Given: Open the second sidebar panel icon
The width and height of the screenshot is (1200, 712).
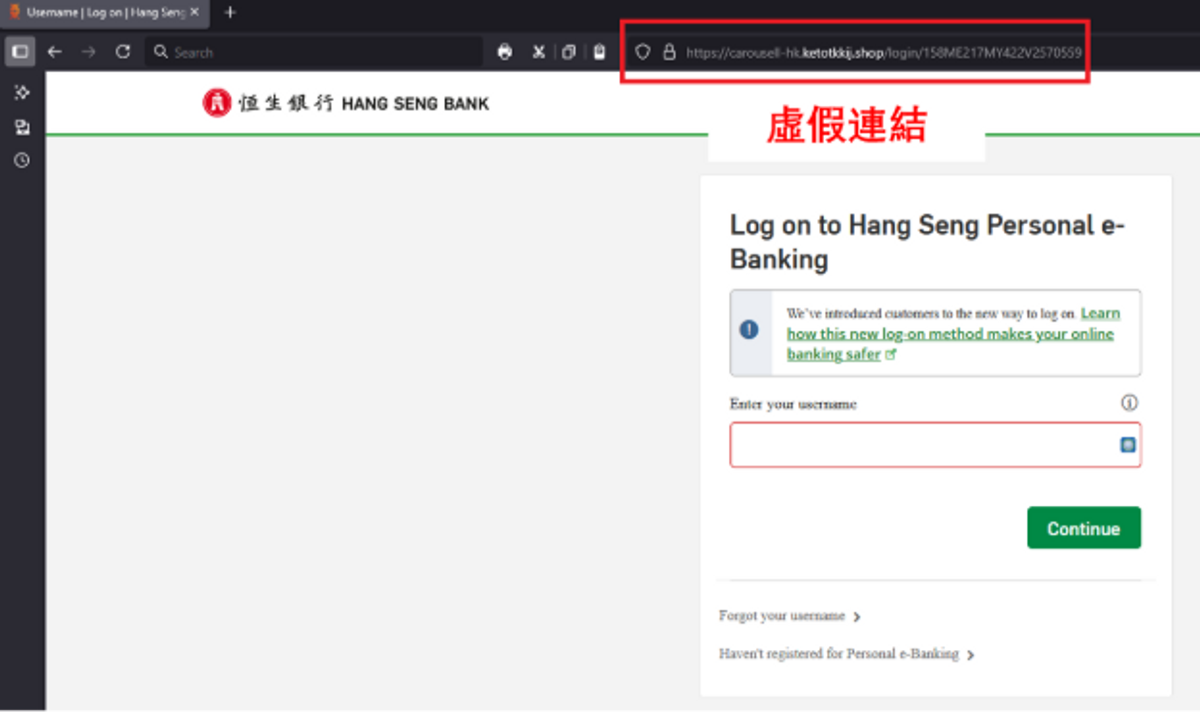Looking at the screenshot, I should click(22, 127).
